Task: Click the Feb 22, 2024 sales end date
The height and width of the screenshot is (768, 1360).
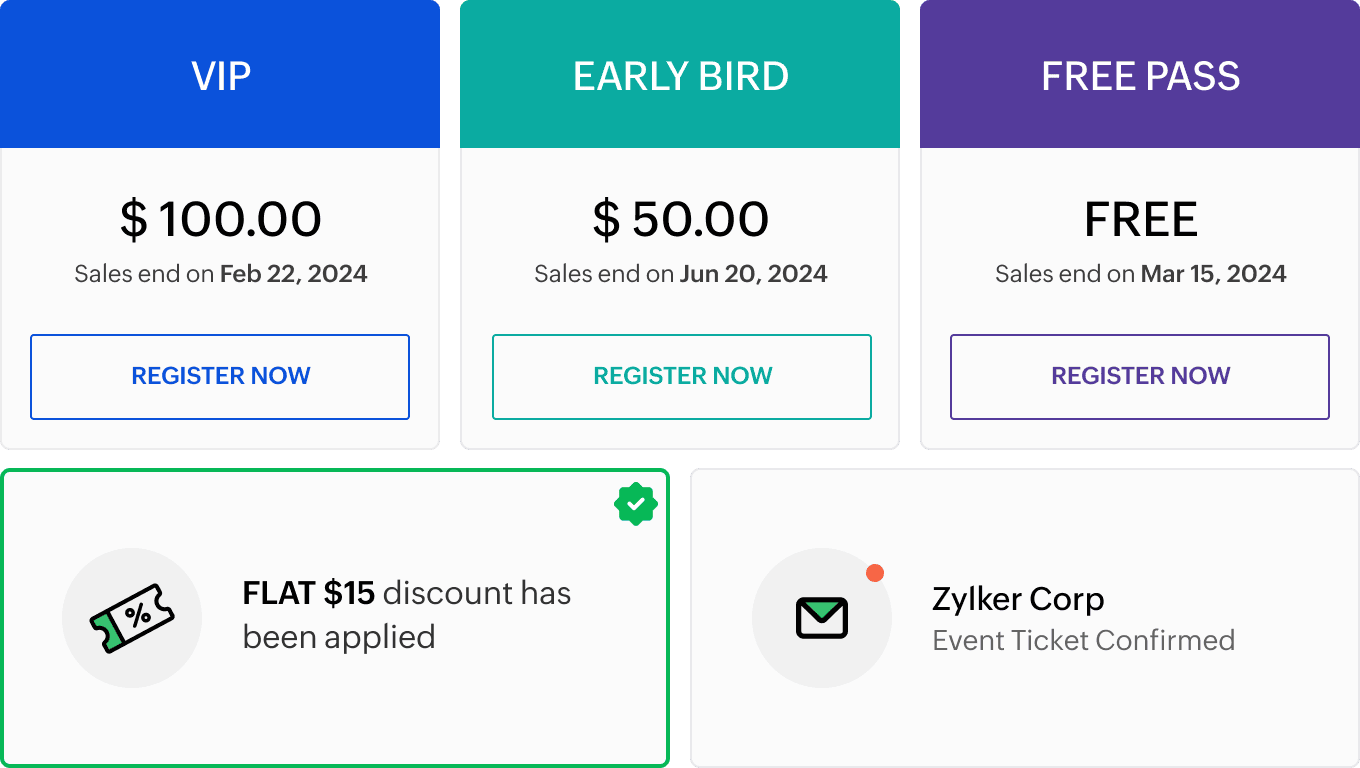Action: [x=294, y=274]
